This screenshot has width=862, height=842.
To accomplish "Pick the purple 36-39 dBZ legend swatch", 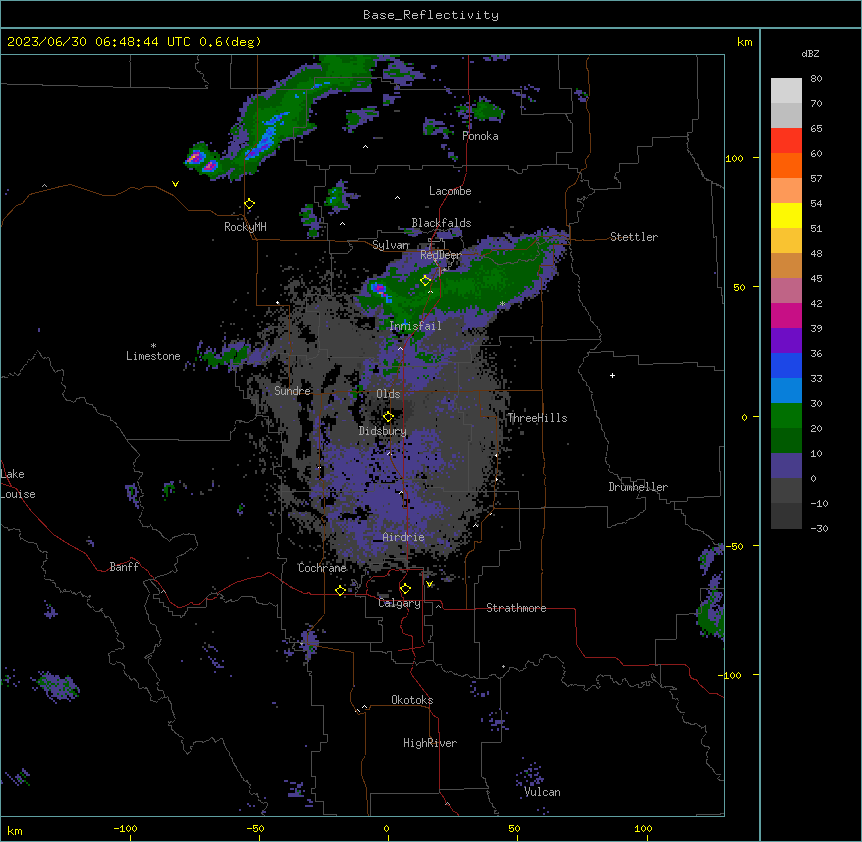I will click(x=786, y=341).
